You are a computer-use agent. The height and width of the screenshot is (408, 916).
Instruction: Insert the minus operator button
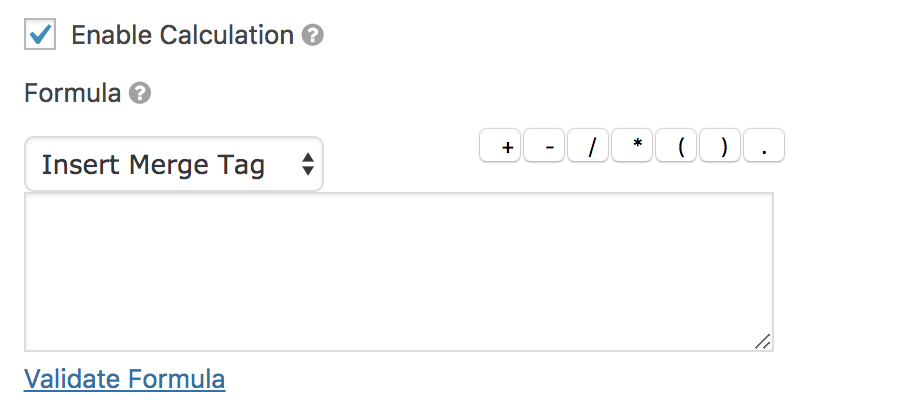[x=544, y=146]
